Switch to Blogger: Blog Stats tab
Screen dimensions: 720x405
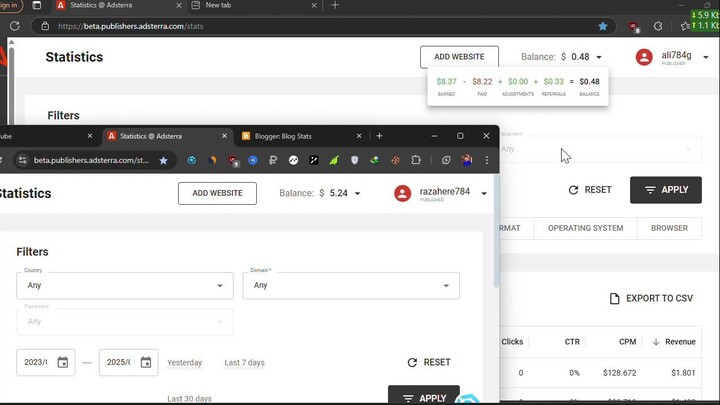pos(296,136)
